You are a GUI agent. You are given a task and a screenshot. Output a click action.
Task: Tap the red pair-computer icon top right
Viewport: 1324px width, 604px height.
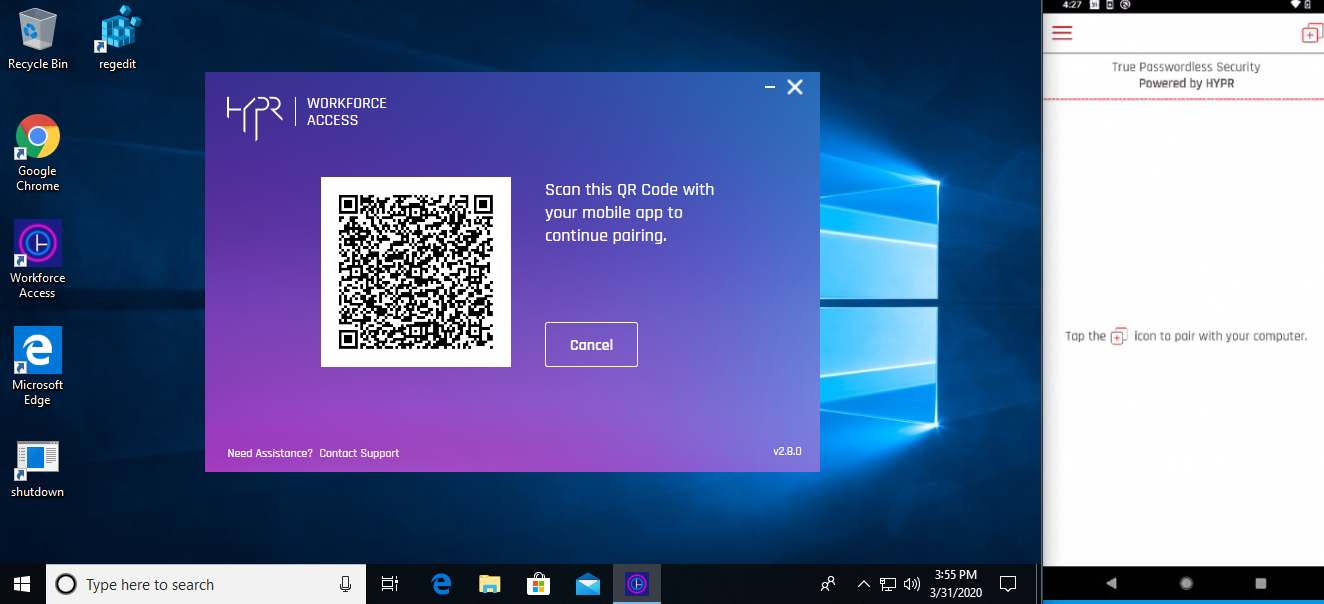point(1311,34)
